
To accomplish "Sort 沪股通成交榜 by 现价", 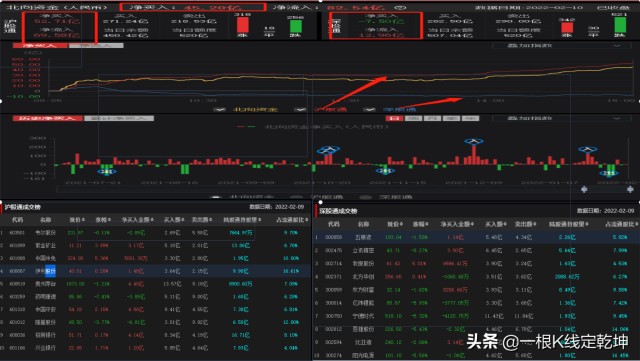I will pos(77,220).
